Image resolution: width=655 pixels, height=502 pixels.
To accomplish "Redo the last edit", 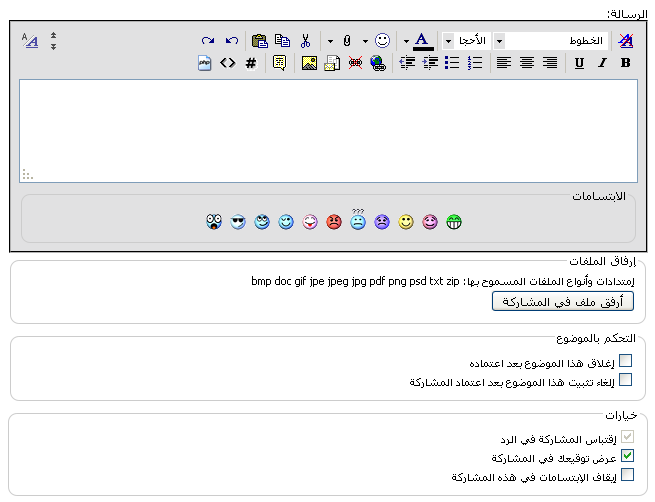I will (x=208, y=41).
